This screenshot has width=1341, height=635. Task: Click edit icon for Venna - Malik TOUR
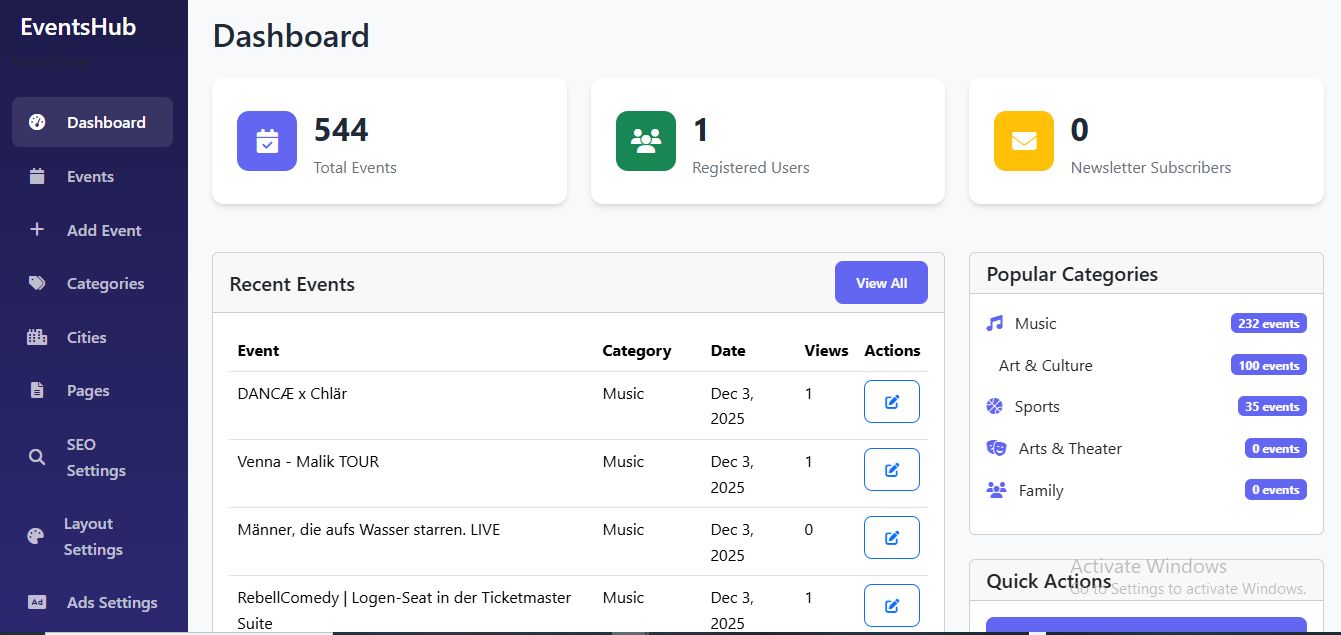[891, 470]
